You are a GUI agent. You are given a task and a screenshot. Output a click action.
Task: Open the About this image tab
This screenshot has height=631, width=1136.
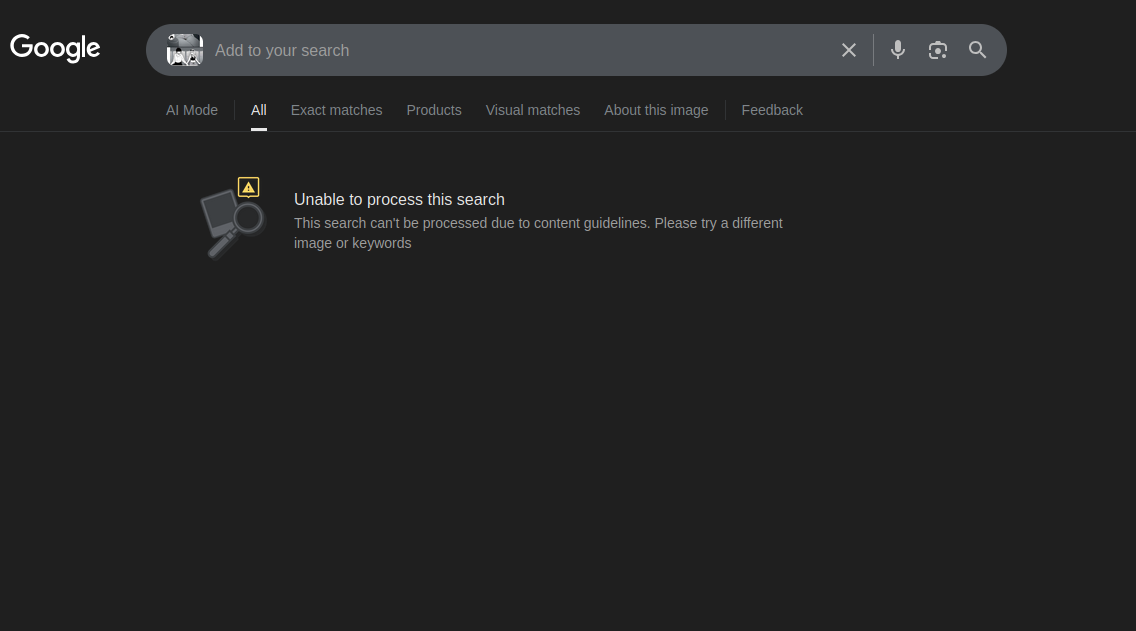pos(656,110)
